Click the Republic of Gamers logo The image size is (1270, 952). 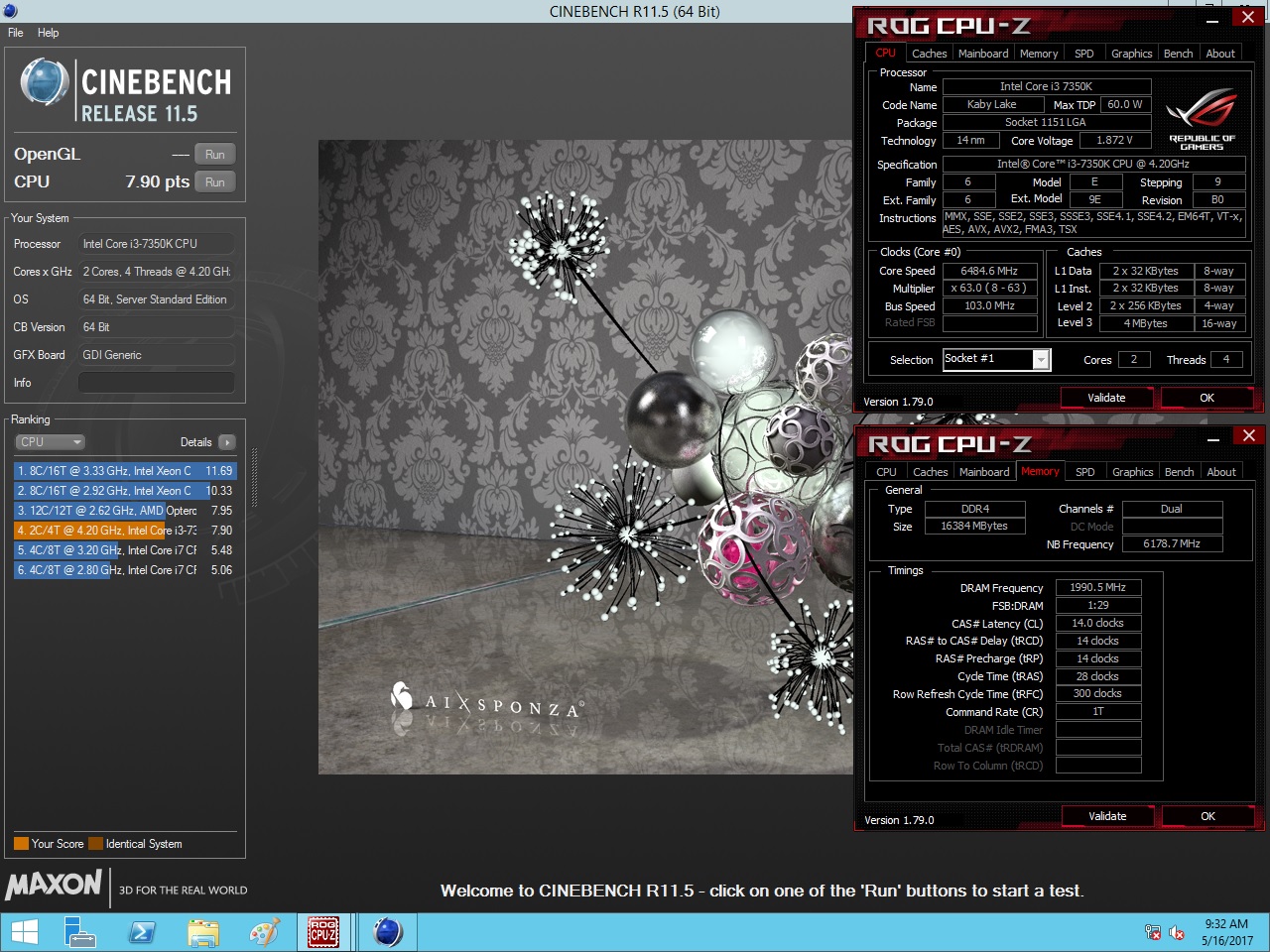1202,119
